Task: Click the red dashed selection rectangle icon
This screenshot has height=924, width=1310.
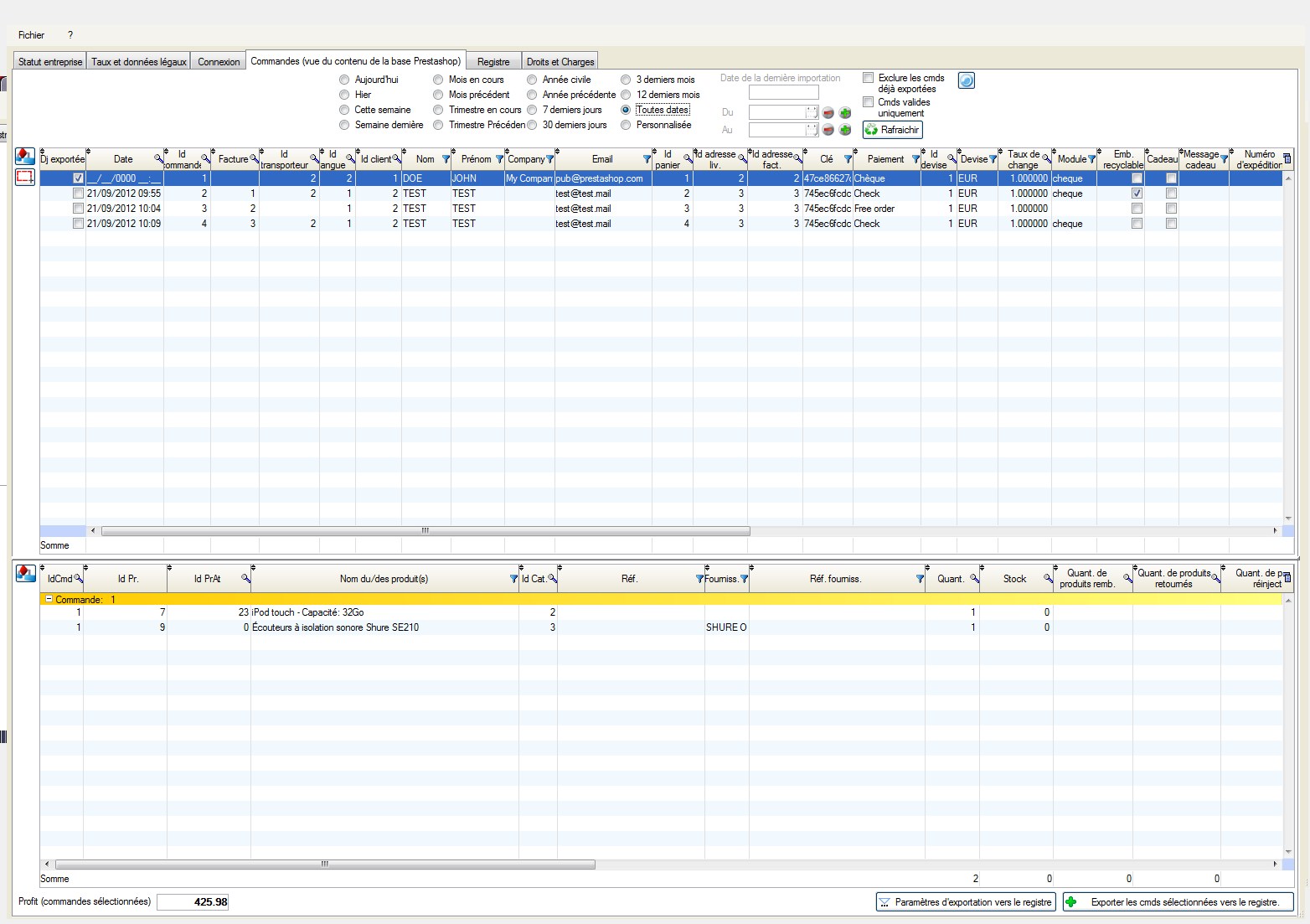Action: click(x=25, y=178)
